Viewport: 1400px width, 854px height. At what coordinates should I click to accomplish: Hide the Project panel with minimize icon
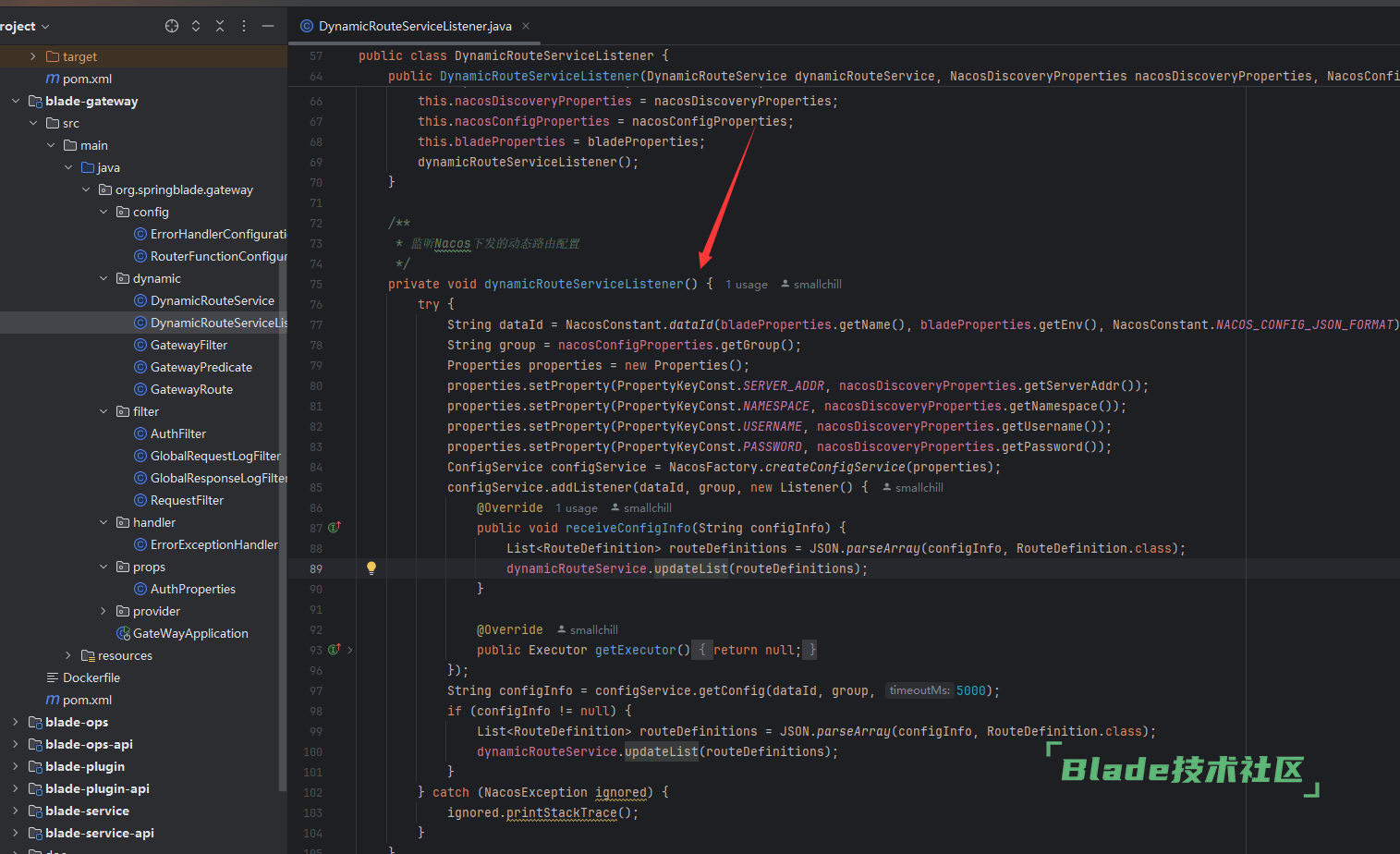point(268,26)
